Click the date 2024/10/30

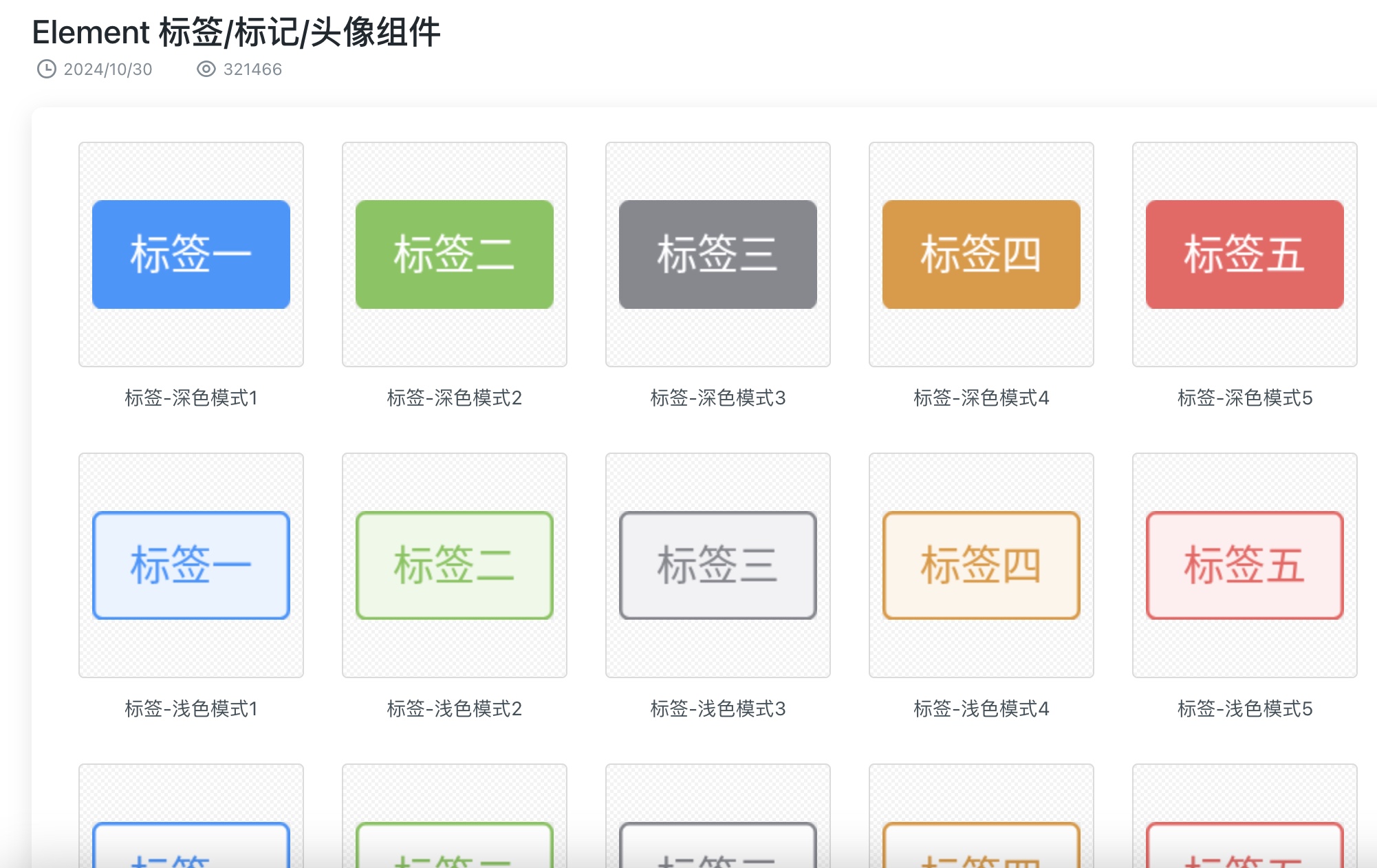point(108,69)
